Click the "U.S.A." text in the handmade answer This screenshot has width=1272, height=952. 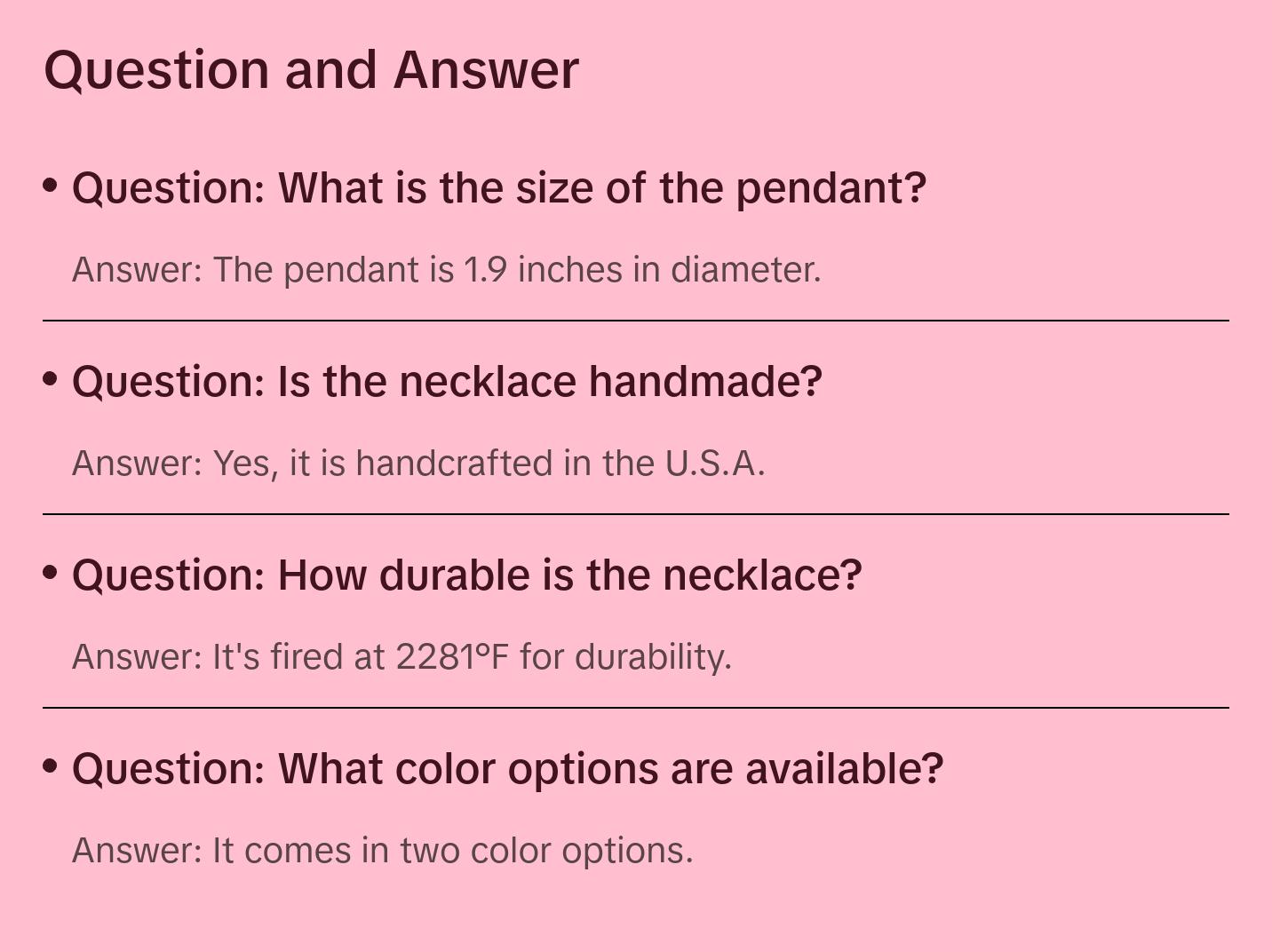pos(714,464)
